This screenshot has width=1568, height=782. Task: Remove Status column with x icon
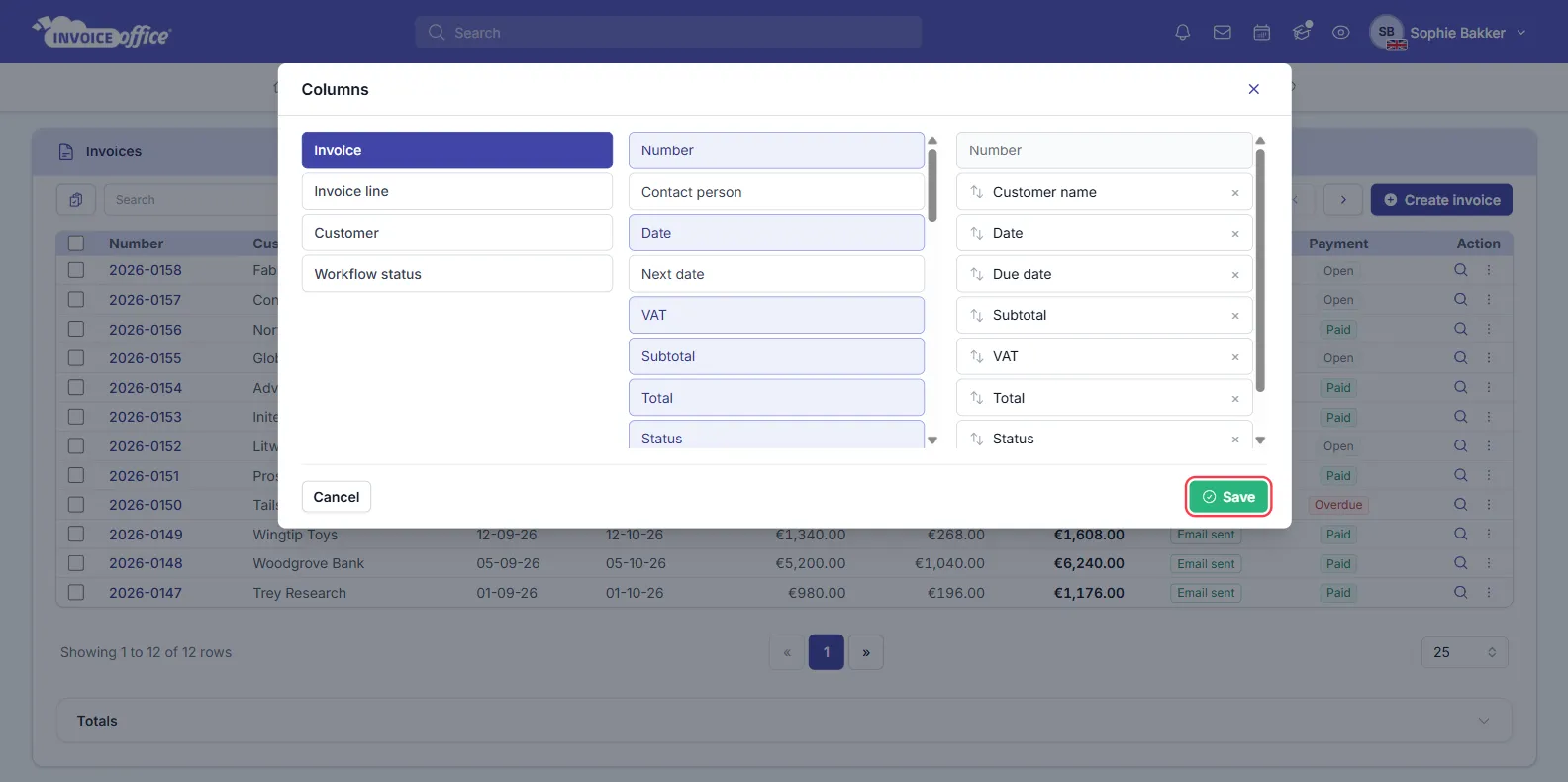pos(1235,440)
